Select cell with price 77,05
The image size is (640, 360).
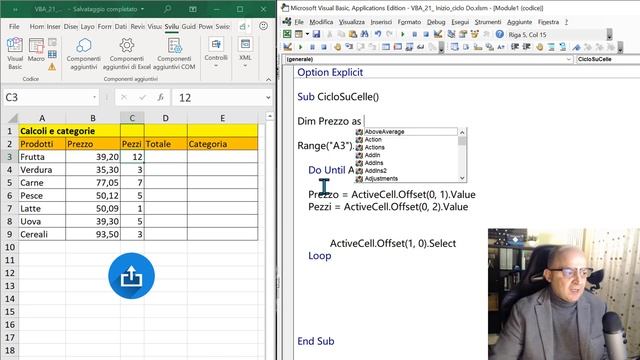(x=93, y=182)
